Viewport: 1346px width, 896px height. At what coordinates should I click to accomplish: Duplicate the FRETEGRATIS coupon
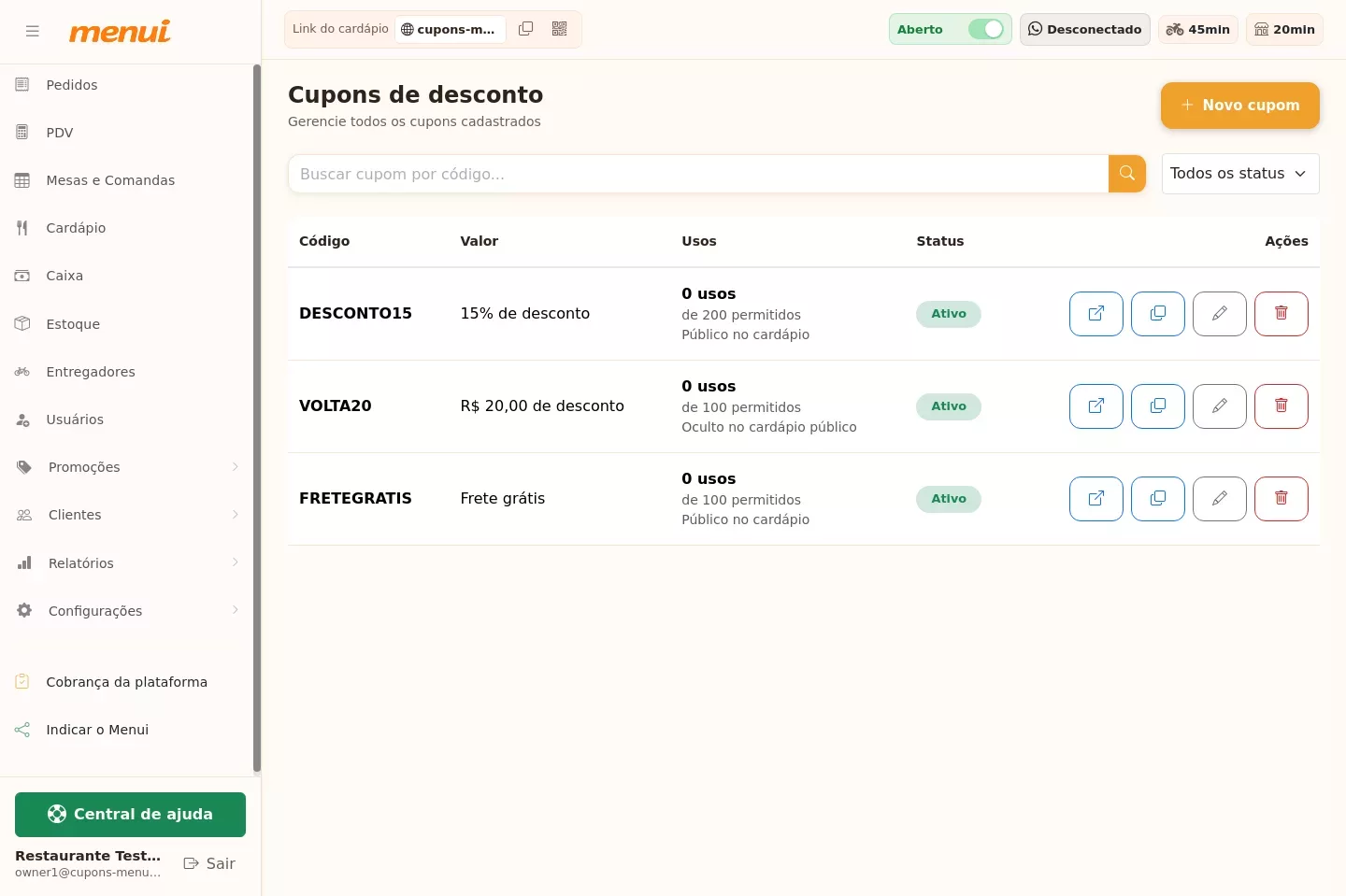1158,499
